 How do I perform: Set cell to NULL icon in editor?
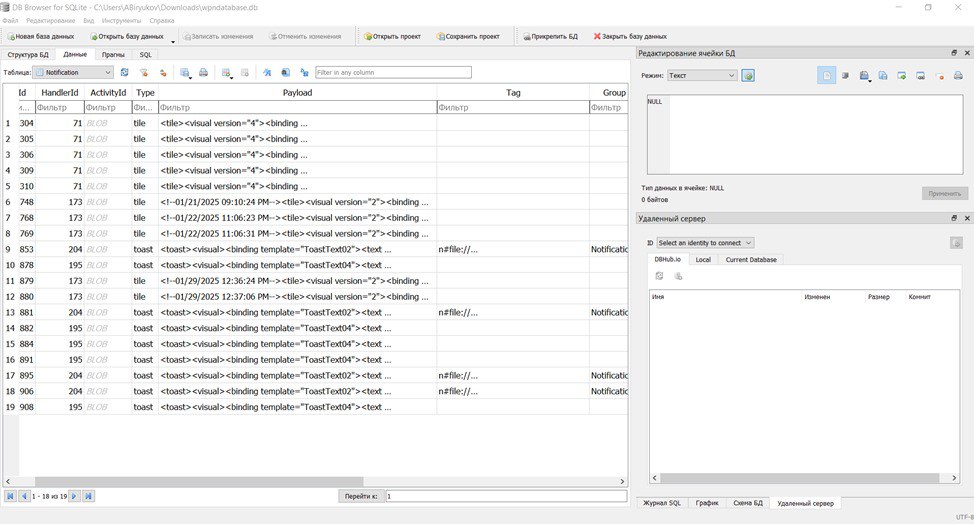[939, 76]
